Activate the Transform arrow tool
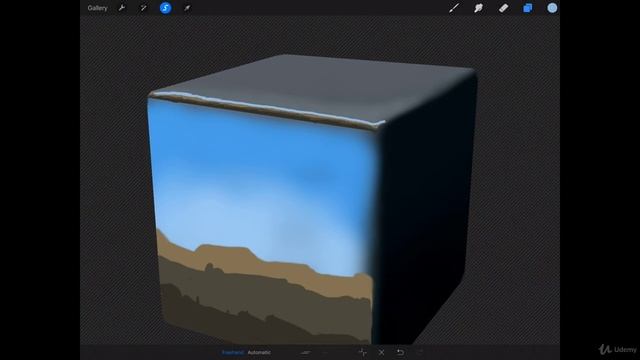This screenshot has height=360, width=640. (187, 8)
